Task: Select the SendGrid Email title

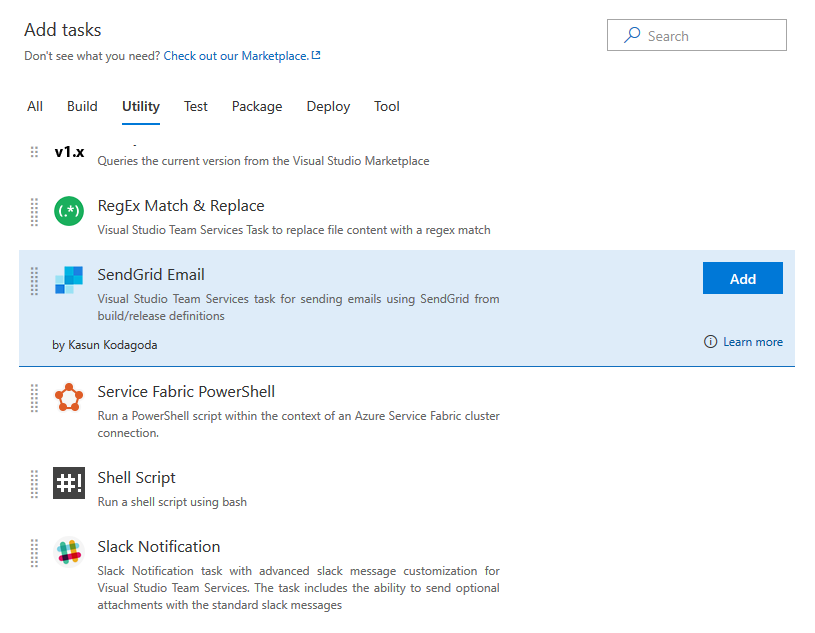Action: click(151, 274)
